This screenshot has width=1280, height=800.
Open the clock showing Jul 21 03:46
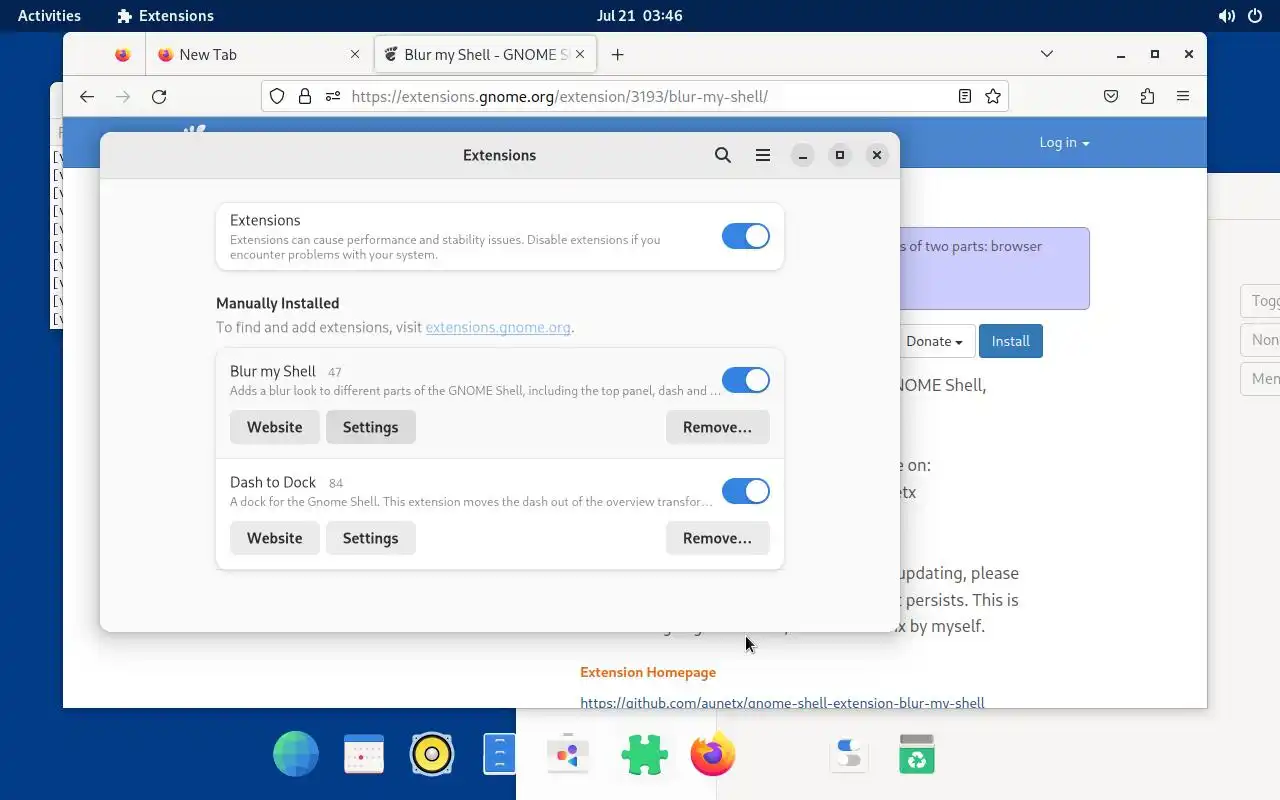coord(639,16)
